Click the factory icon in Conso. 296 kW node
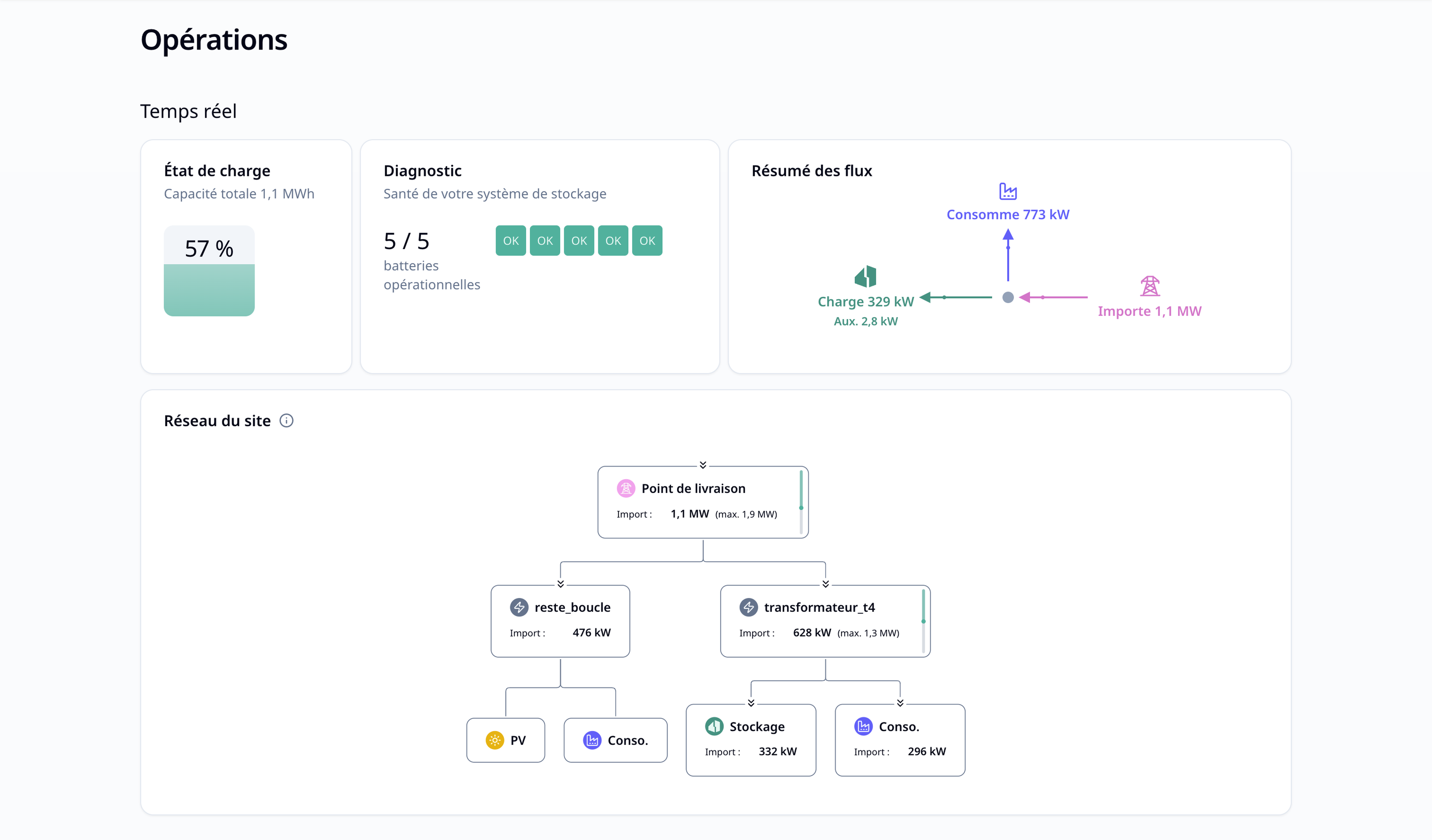Viewport: 1432px width, 840px height. (863, 726)
